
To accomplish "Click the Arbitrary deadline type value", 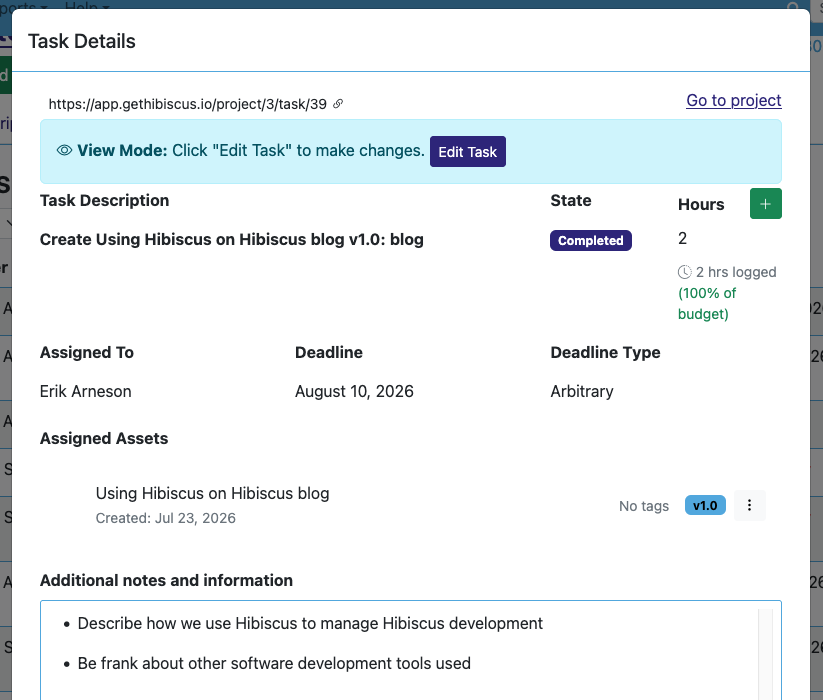I will pyautogui.click(x=582, y=391).
